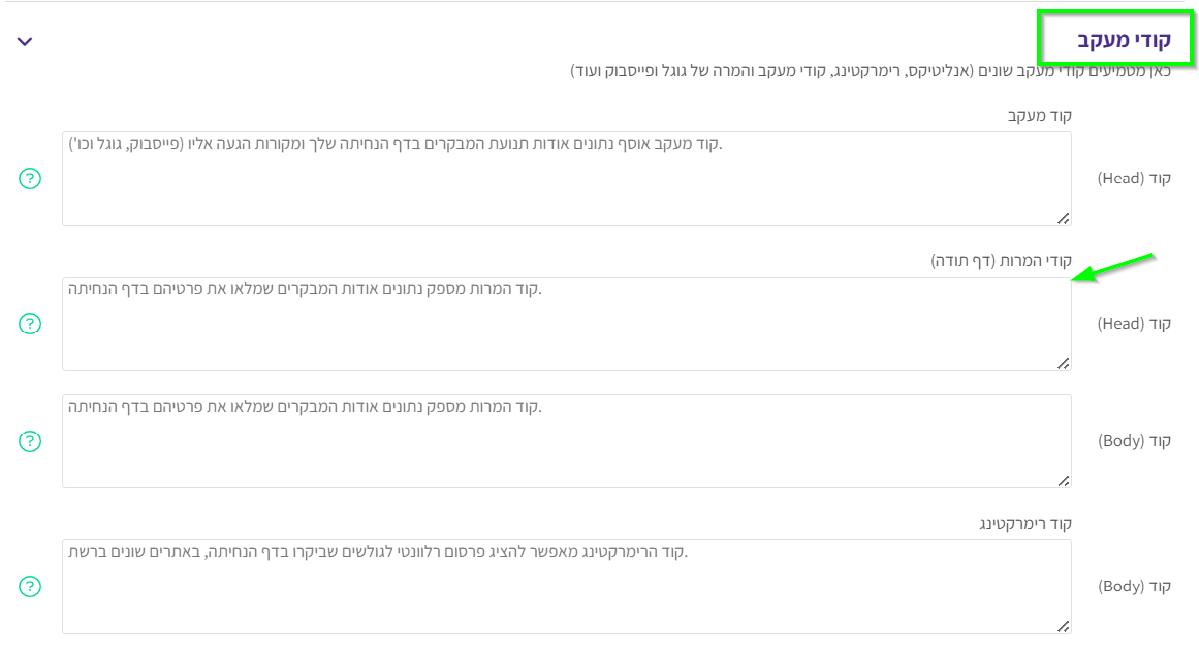This screenshot has height=663, width=1199.
Task: Grab resize handle of conversion Head textarea
Action: pyautogui.click(x=1063, y=363)
